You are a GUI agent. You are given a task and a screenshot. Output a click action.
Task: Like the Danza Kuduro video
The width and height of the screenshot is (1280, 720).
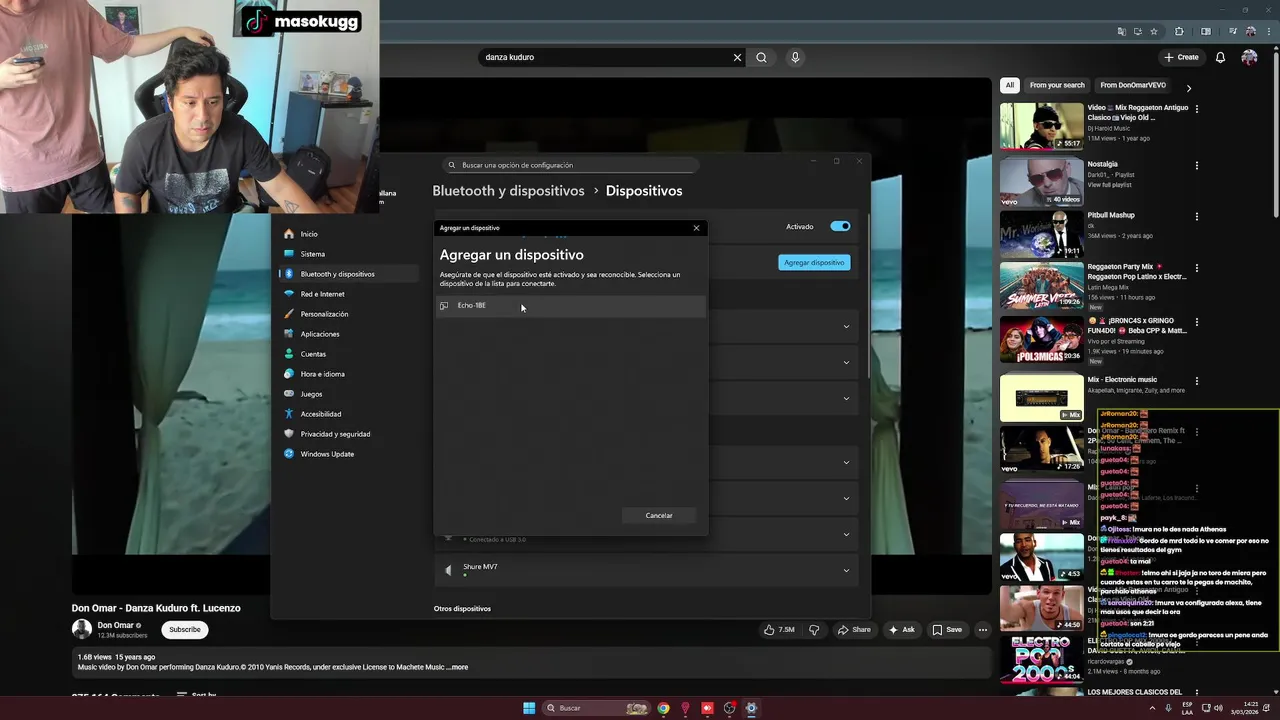778,630
